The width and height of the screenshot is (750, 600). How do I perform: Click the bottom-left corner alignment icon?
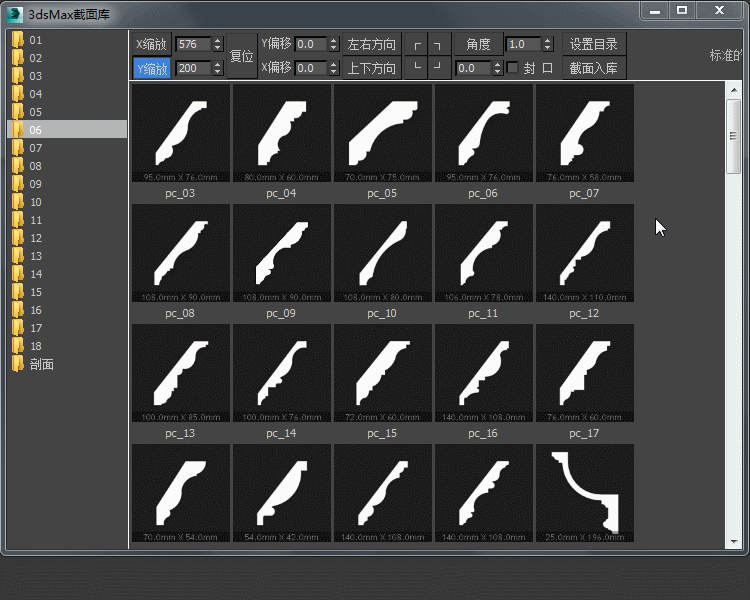pos(417,68)
